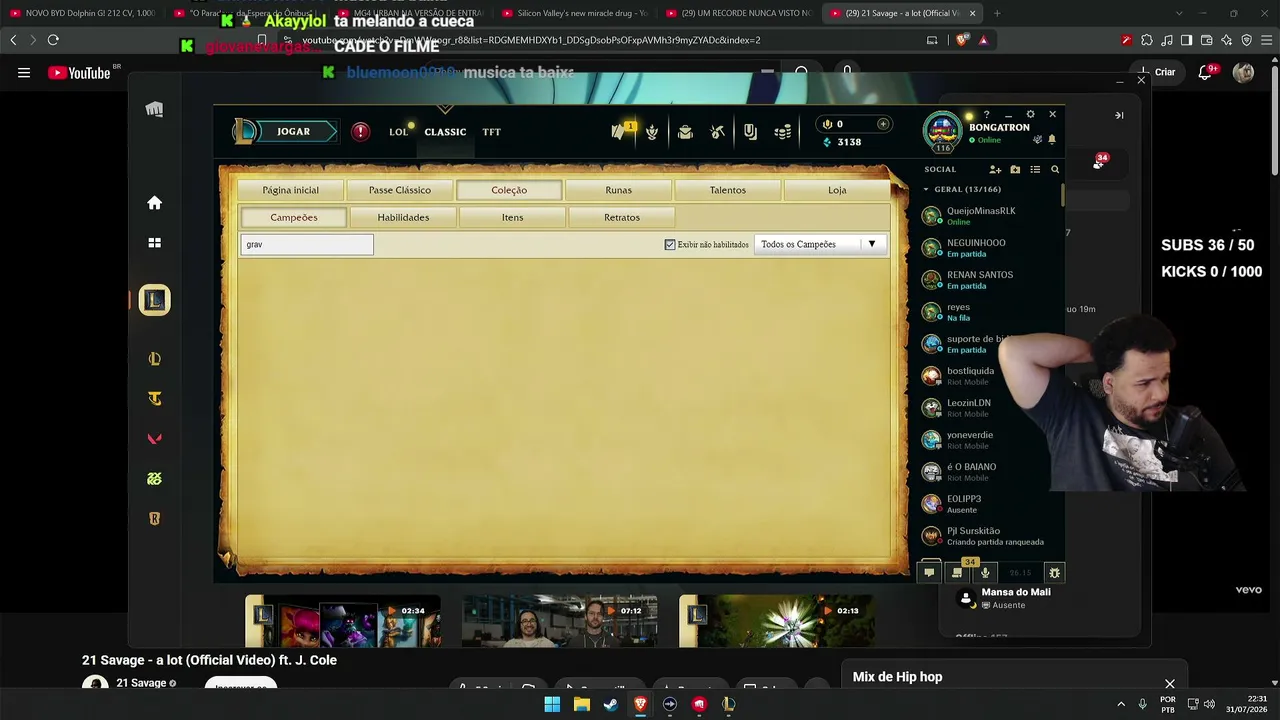The width and height of the screenshot is (1280, 720).
Task: Add a friend in the Social panel
Action: 995,170
